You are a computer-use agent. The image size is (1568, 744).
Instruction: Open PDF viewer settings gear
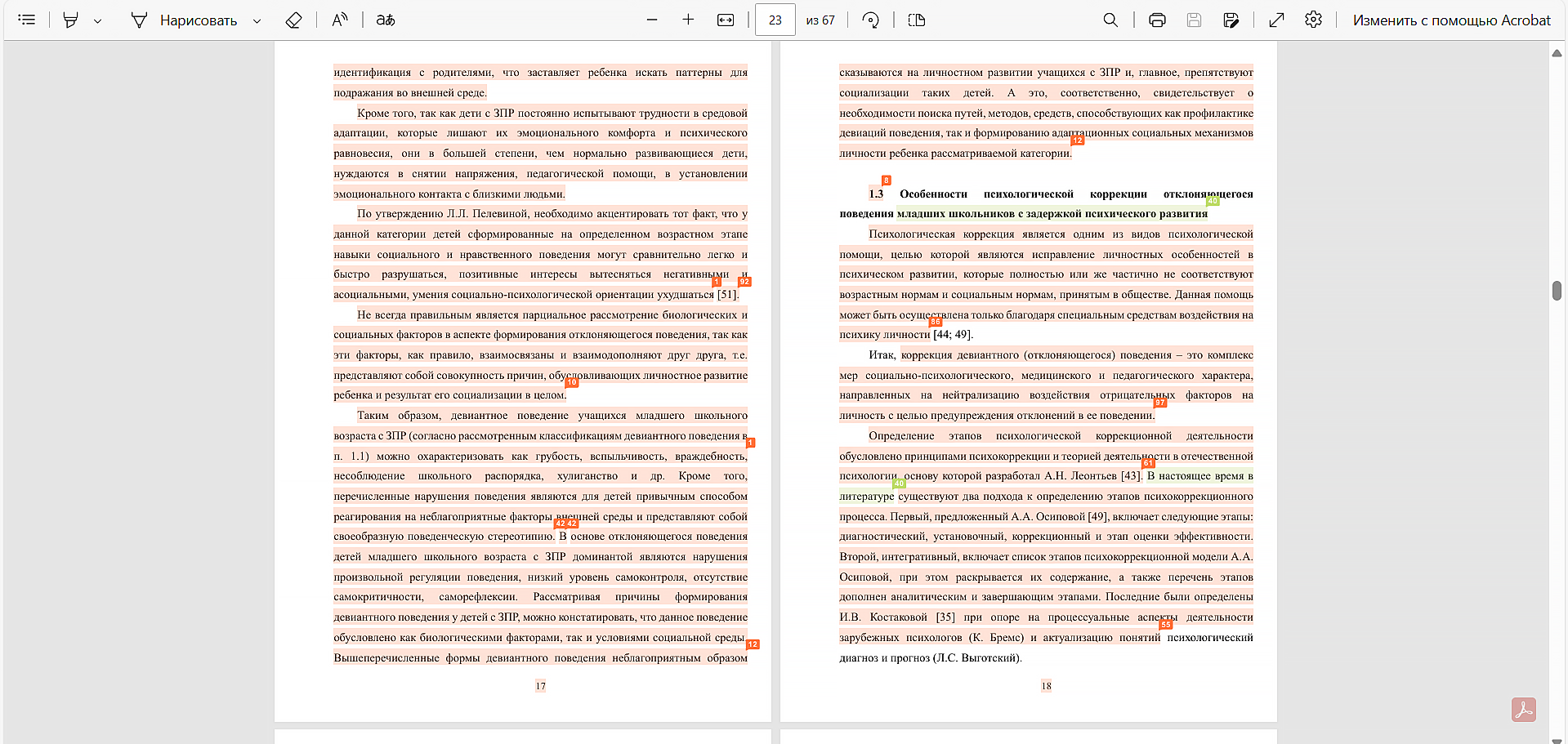tap(1313, 20)
